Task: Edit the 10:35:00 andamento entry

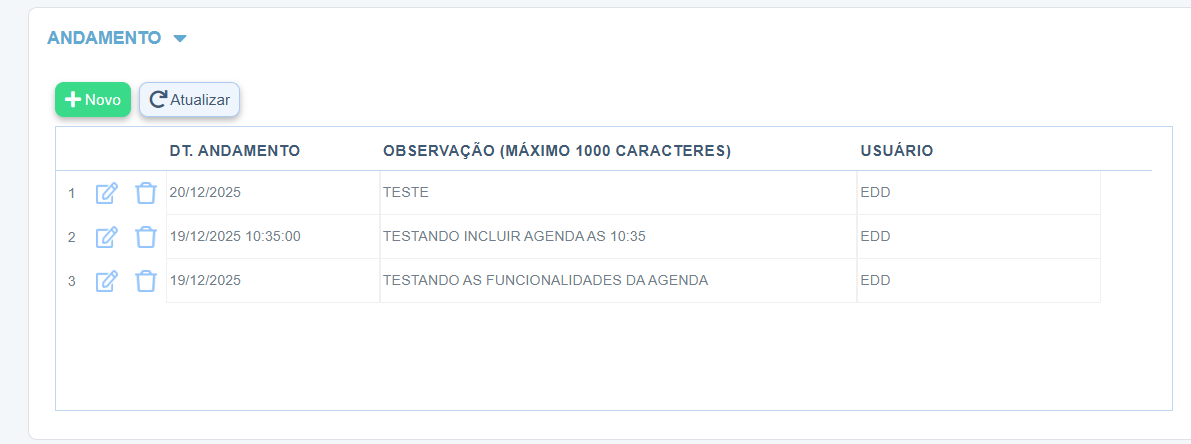Action: 106,237
